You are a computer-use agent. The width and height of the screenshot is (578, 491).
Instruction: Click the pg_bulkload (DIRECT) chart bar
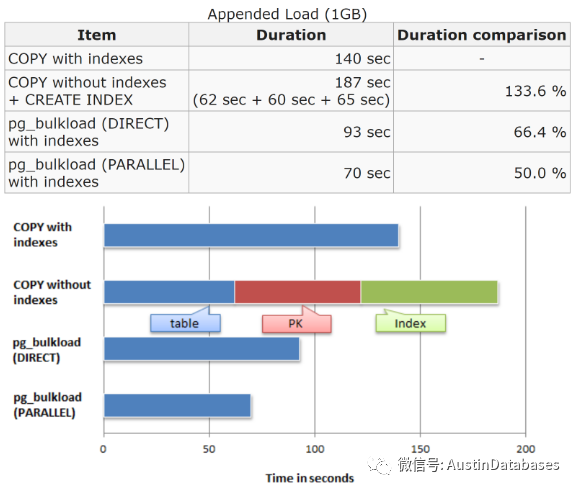[x=202, y=349]
